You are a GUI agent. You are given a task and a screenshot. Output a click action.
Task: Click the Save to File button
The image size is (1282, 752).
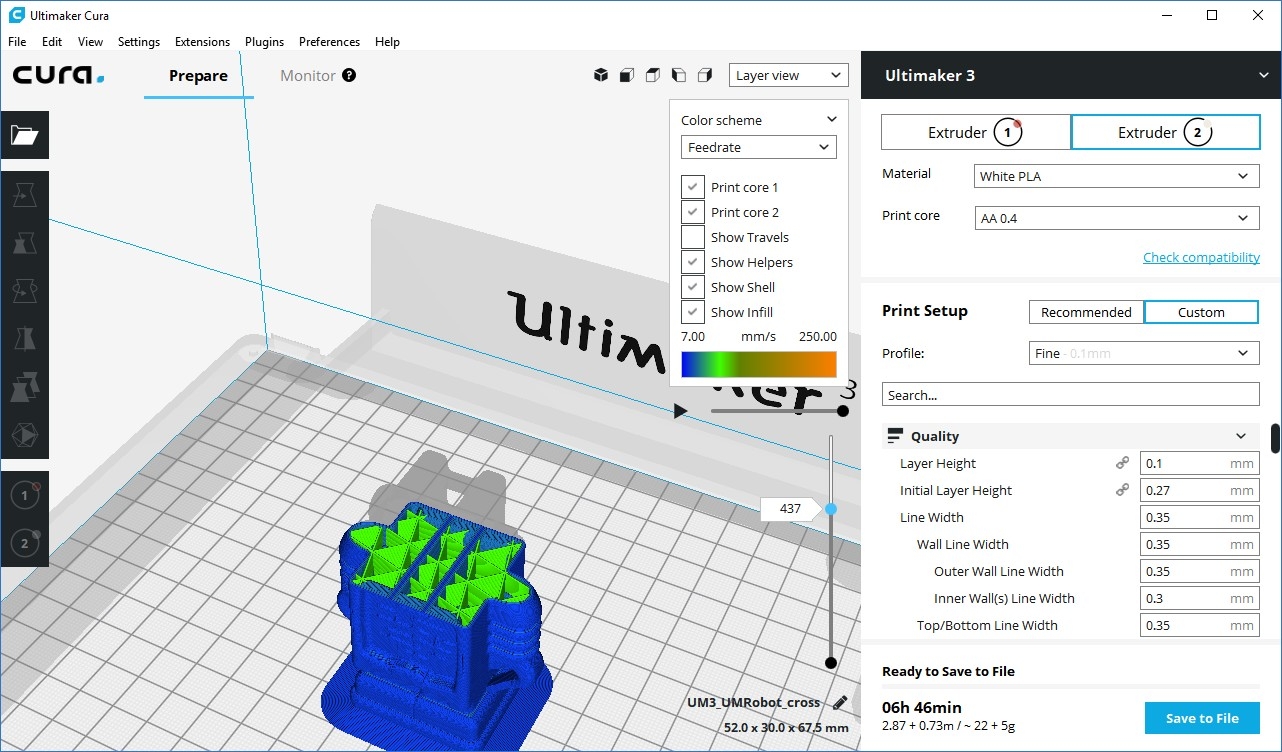coord(1202,718)
